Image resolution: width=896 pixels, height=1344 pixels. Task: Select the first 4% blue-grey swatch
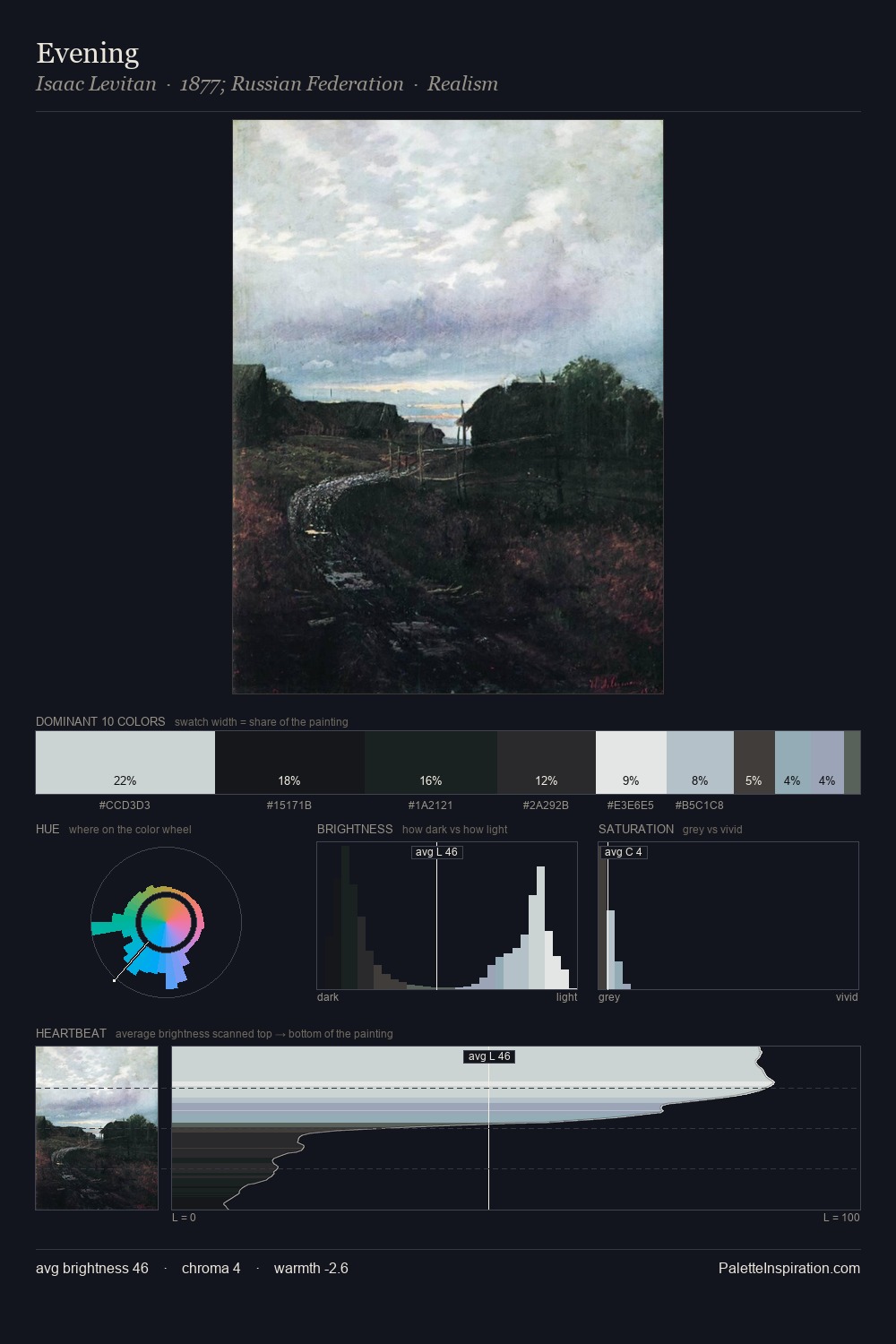tap(793, 762)
